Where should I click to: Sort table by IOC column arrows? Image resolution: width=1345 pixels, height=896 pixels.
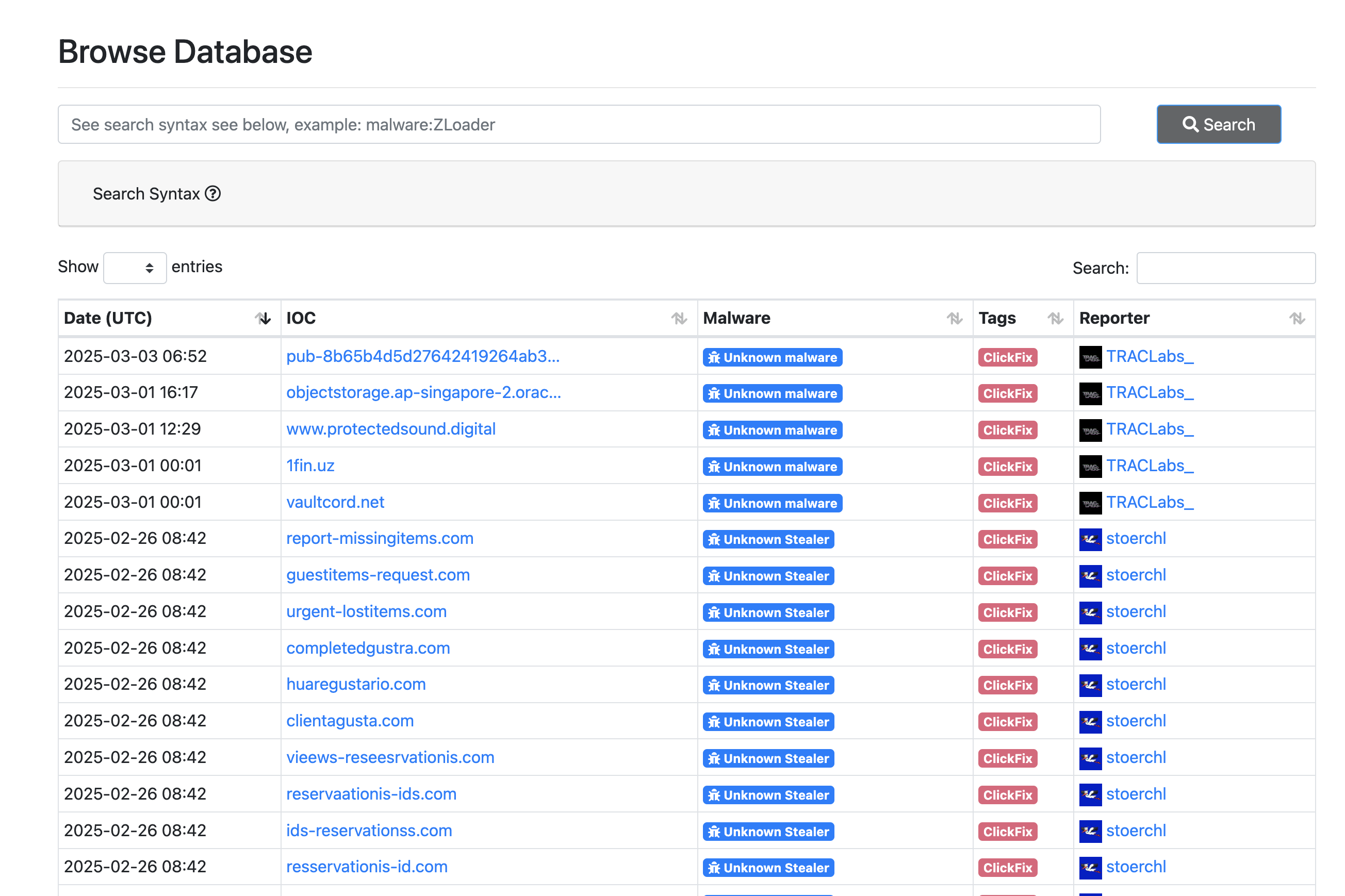pyautogui.click(x=679, y=318)
